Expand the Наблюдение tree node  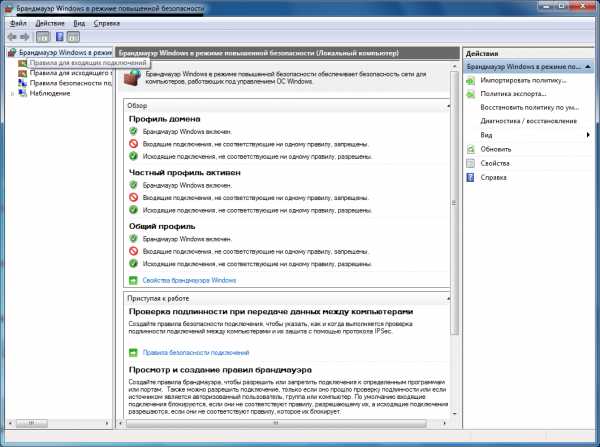pyautogui.click(x=11, y=94)
